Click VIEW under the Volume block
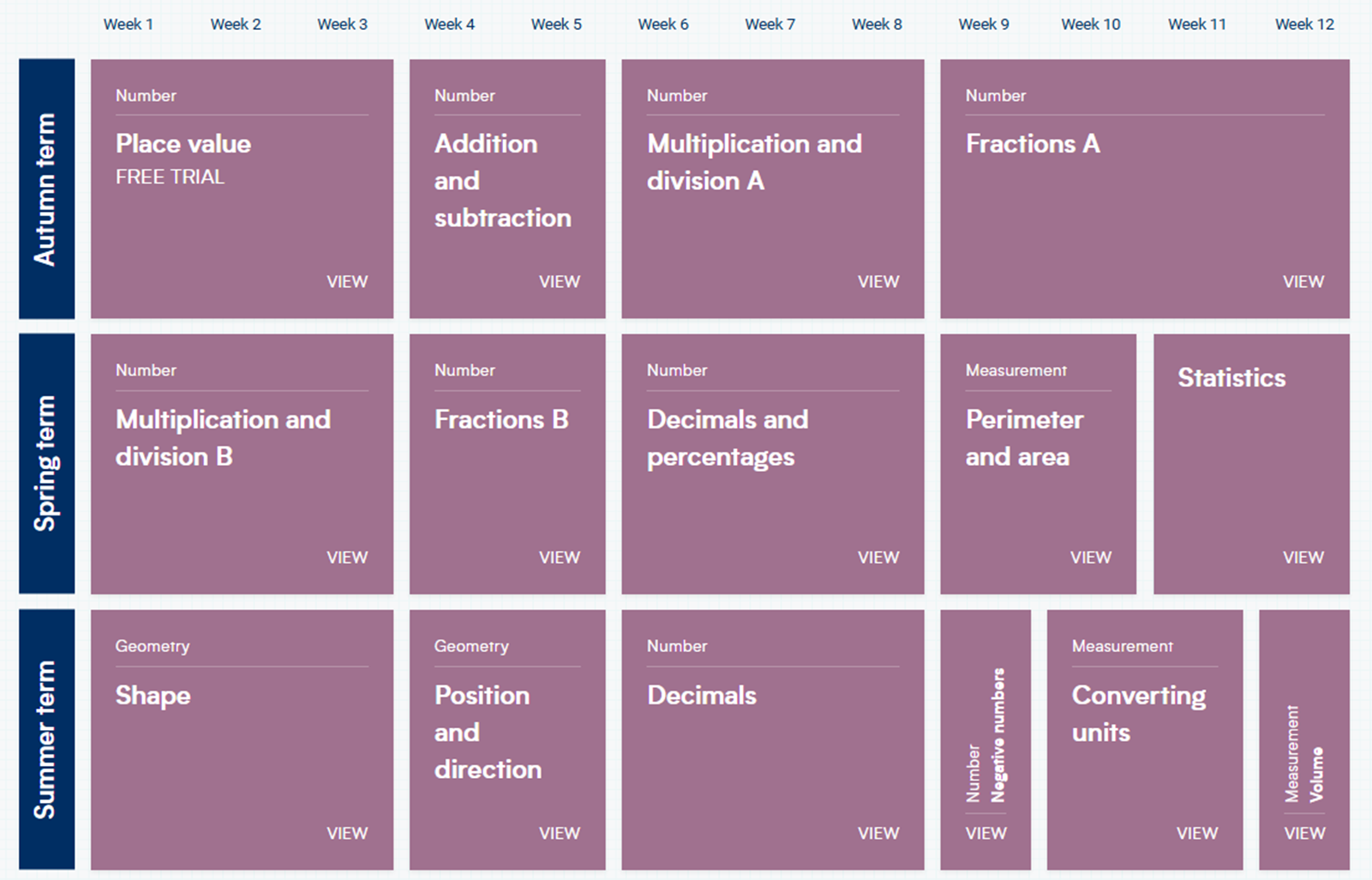This screenshot has width=1372, height=880. click(x=1304, y=834)
